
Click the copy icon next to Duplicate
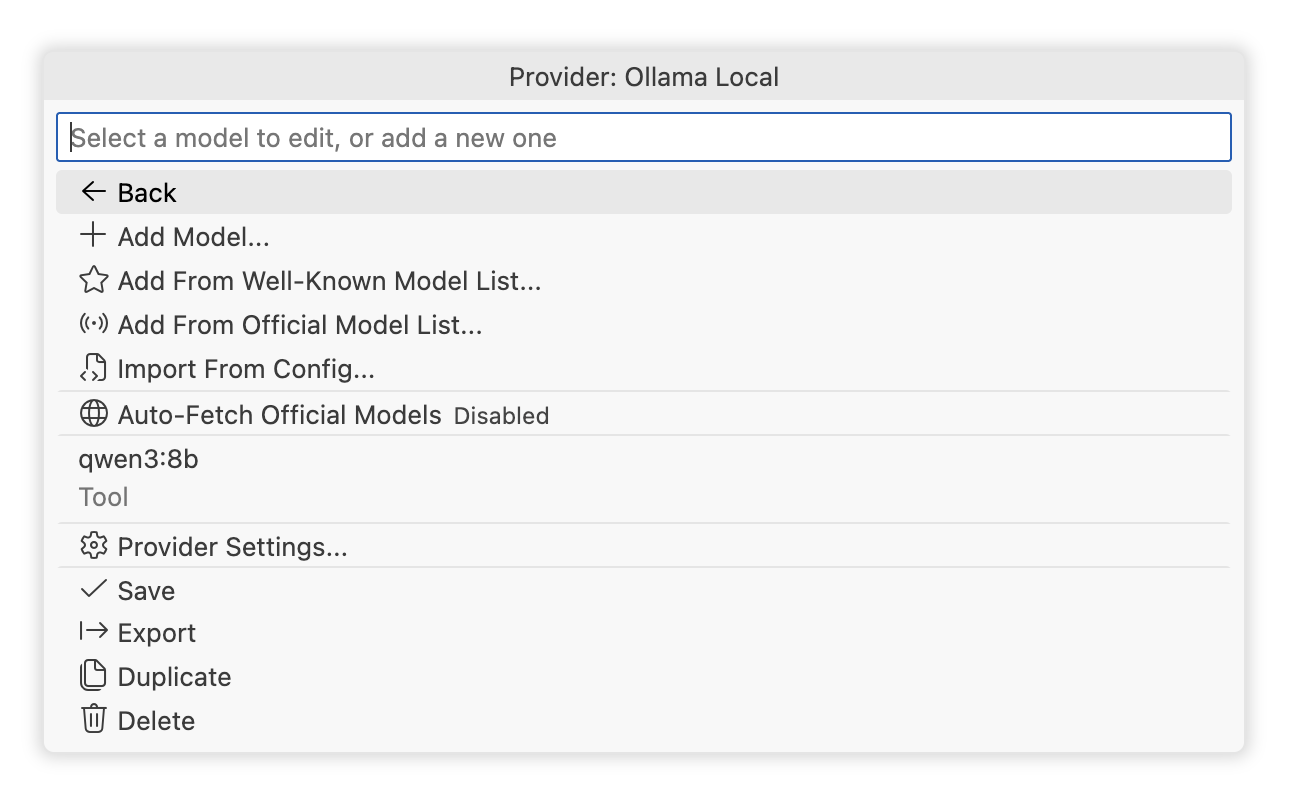pos(93,676)
